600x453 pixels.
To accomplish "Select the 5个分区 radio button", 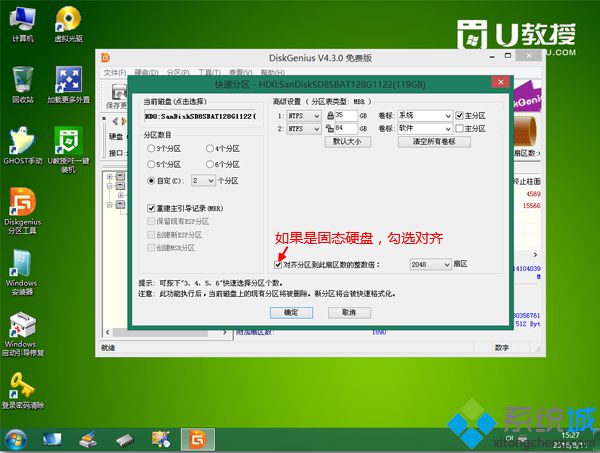I will [x=151, y=165].
